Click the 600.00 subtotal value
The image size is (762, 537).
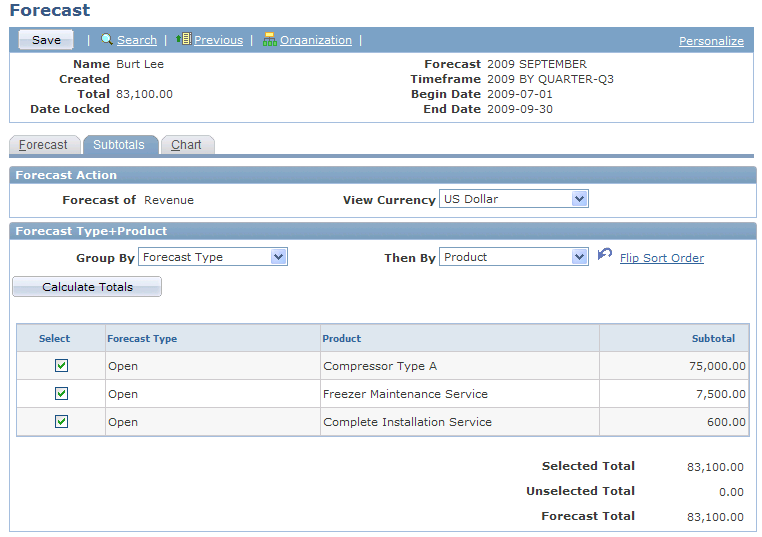[x=726, y=422]
